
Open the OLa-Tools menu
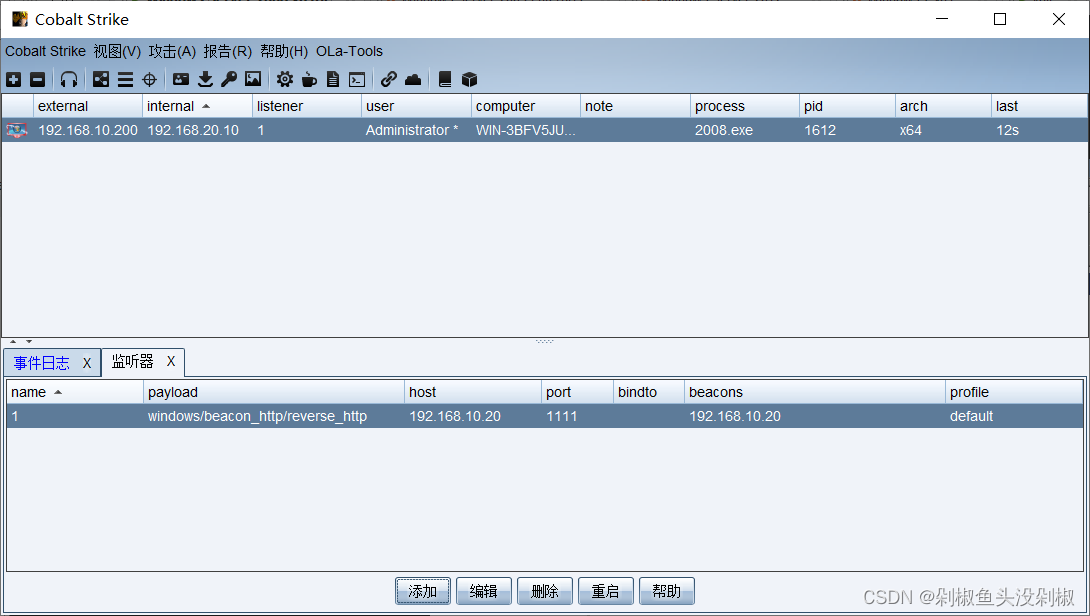[x=349, y=51]
